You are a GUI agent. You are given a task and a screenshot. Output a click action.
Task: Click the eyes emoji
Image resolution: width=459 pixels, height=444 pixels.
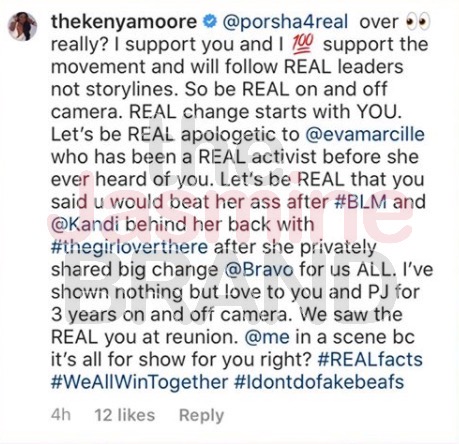(417, 22)
